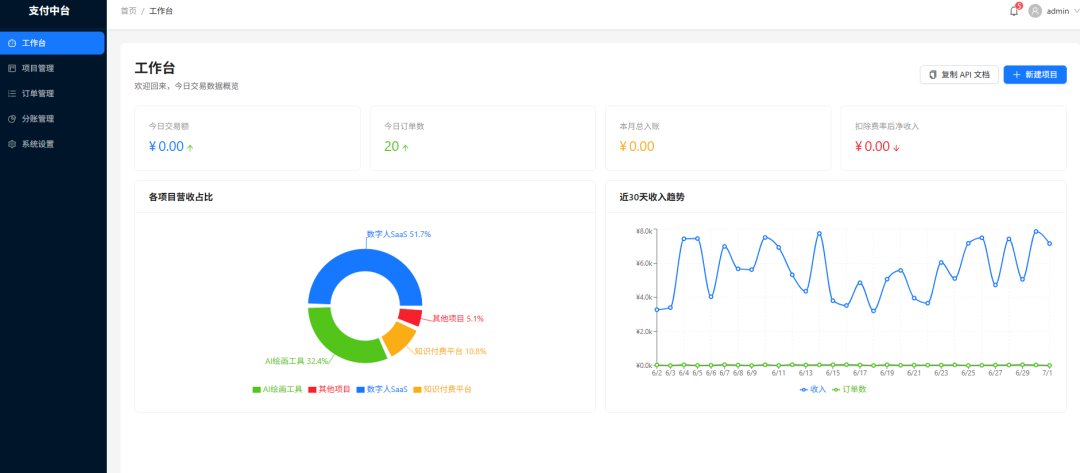1080x473 pixels.
Task: Click the AI绘画工具 32.4% label
Action: coord(297,361)
